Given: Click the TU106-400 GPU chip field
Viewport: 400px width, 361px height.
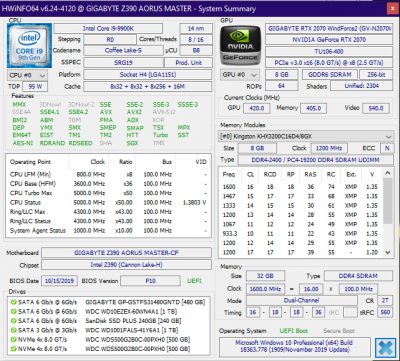Looking at the screenshot, I should (x=329, y=52).
